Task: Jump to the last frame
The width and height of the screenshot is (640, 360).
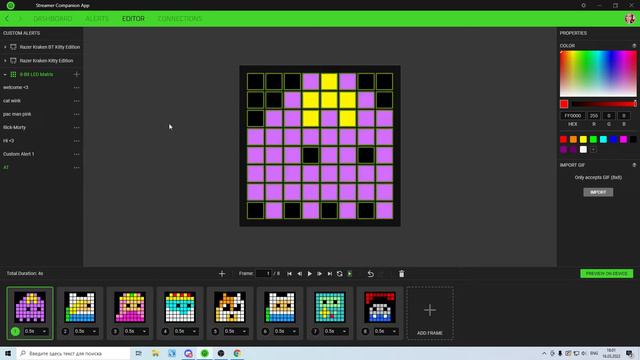Action: (x=329, y=274)
